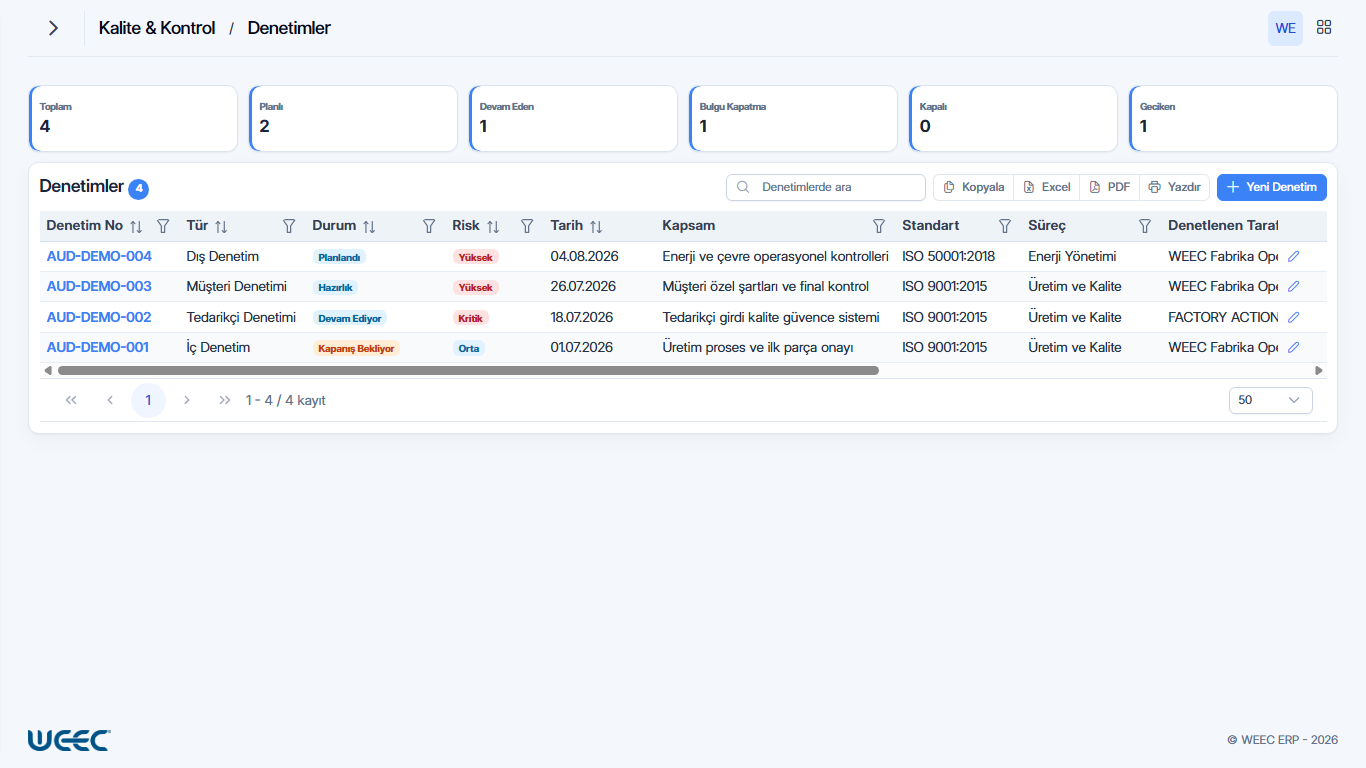
Task: Go to previous page of records
Action: pyautogui.click(x=110, y=400)
